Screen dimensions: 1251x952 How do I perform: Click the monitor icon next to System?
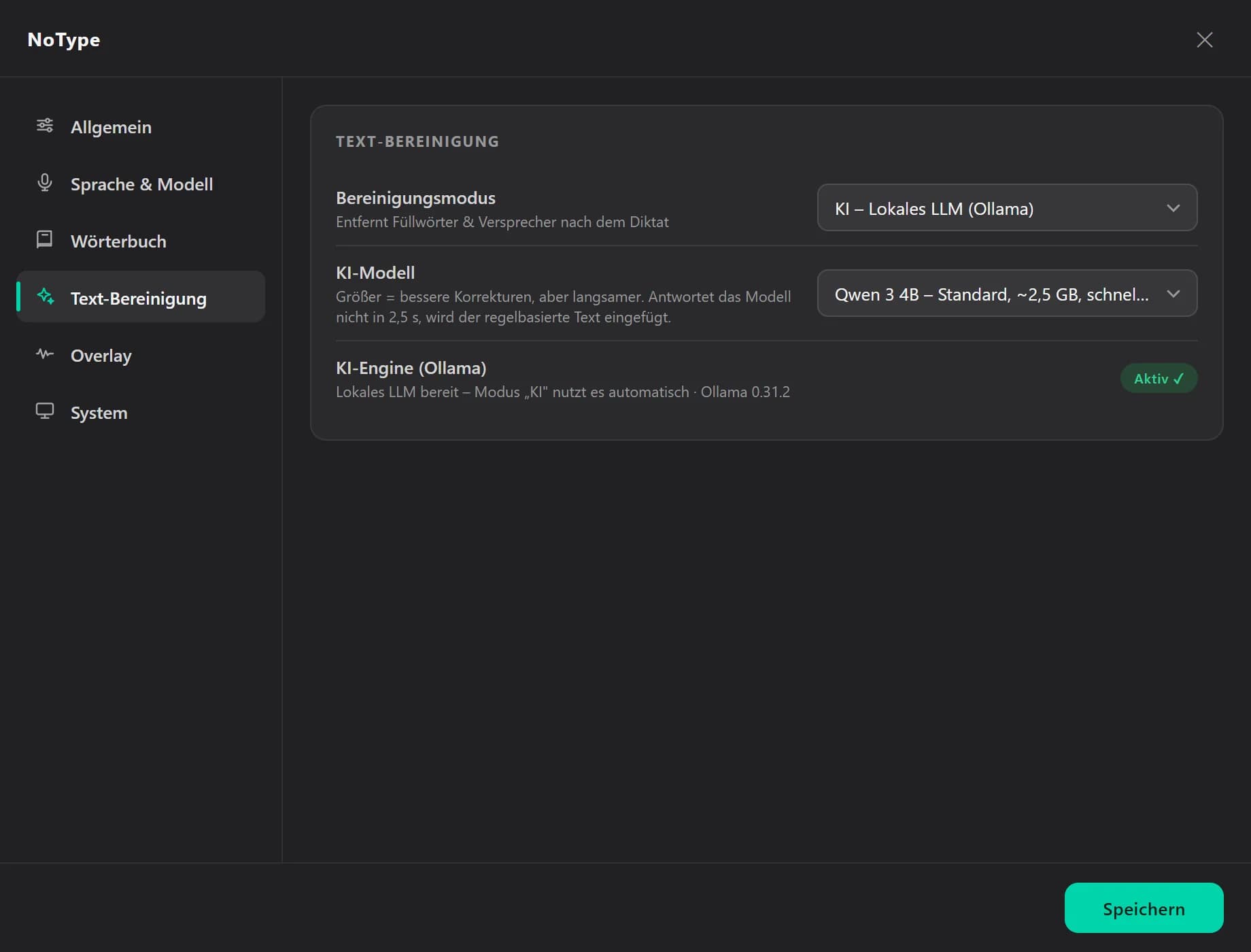pyautogui.click(x=45, y=411)
